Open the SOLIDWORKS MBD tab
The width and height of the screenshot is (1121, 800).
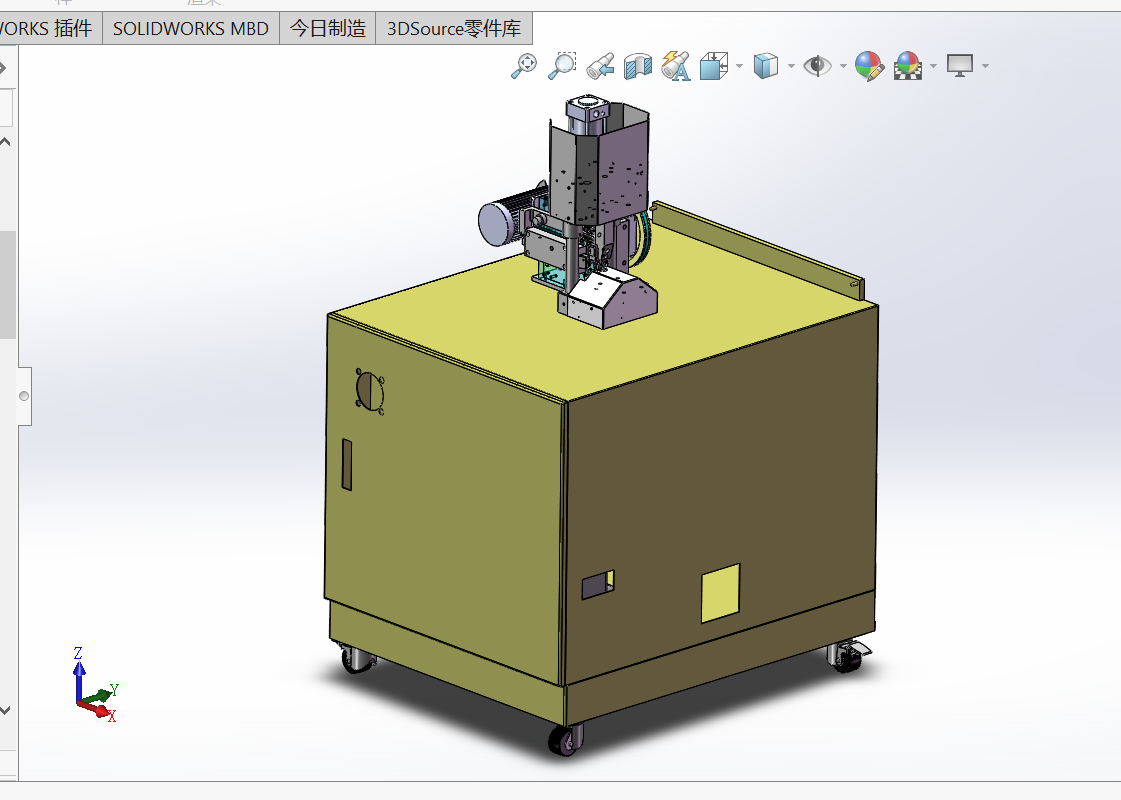pyautogui.click(x=191, y=29)
